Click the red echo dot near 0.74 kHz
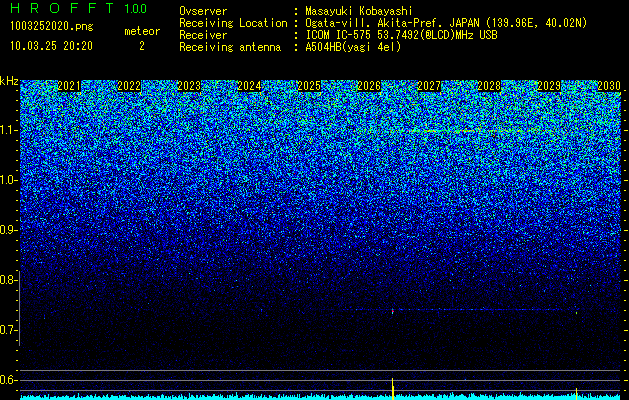This screenshot has width=629, height=400. click(392, 311)
